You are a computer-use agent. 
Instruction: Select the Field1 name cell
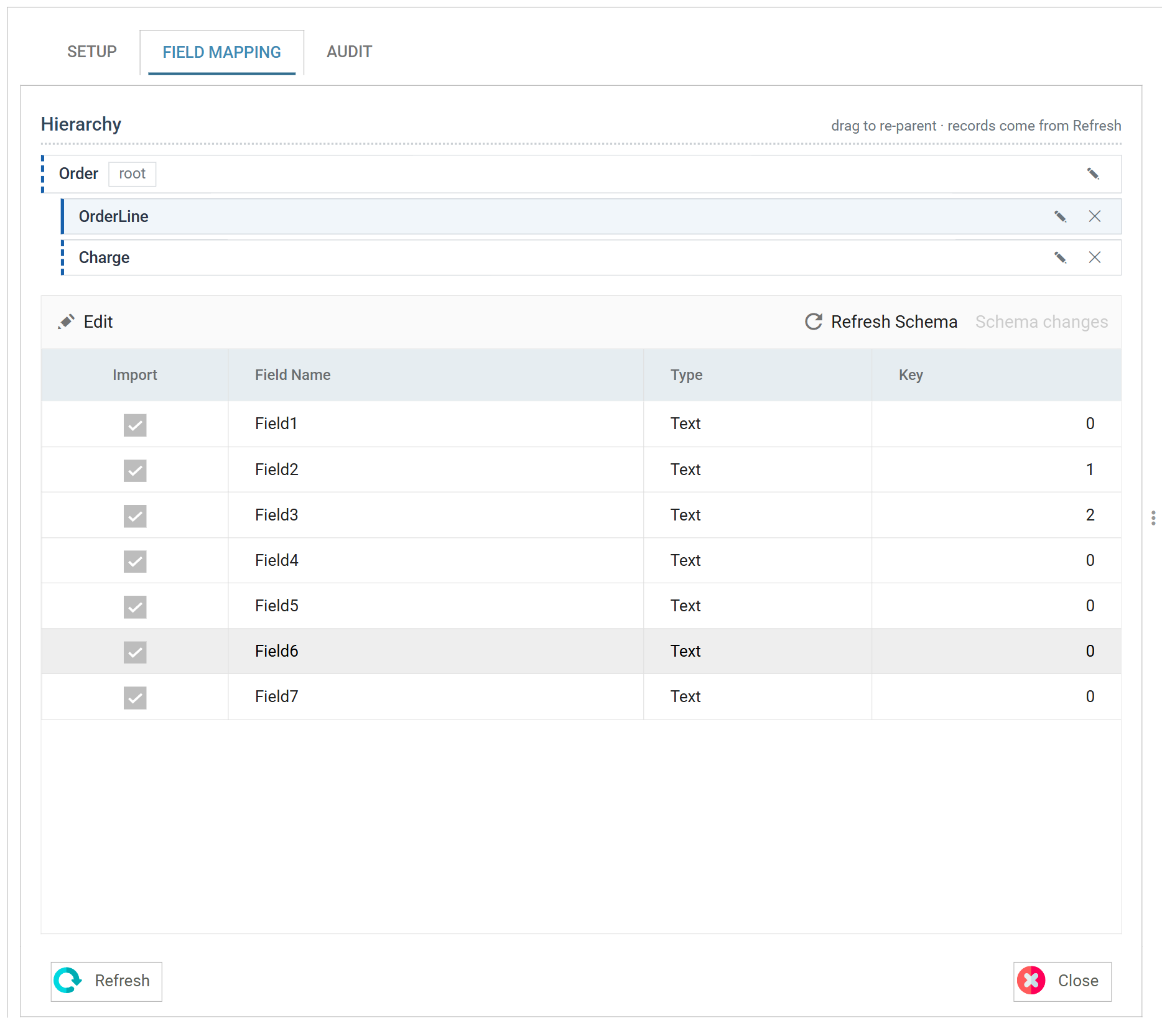pyautogui.click(x=436, y=424)
